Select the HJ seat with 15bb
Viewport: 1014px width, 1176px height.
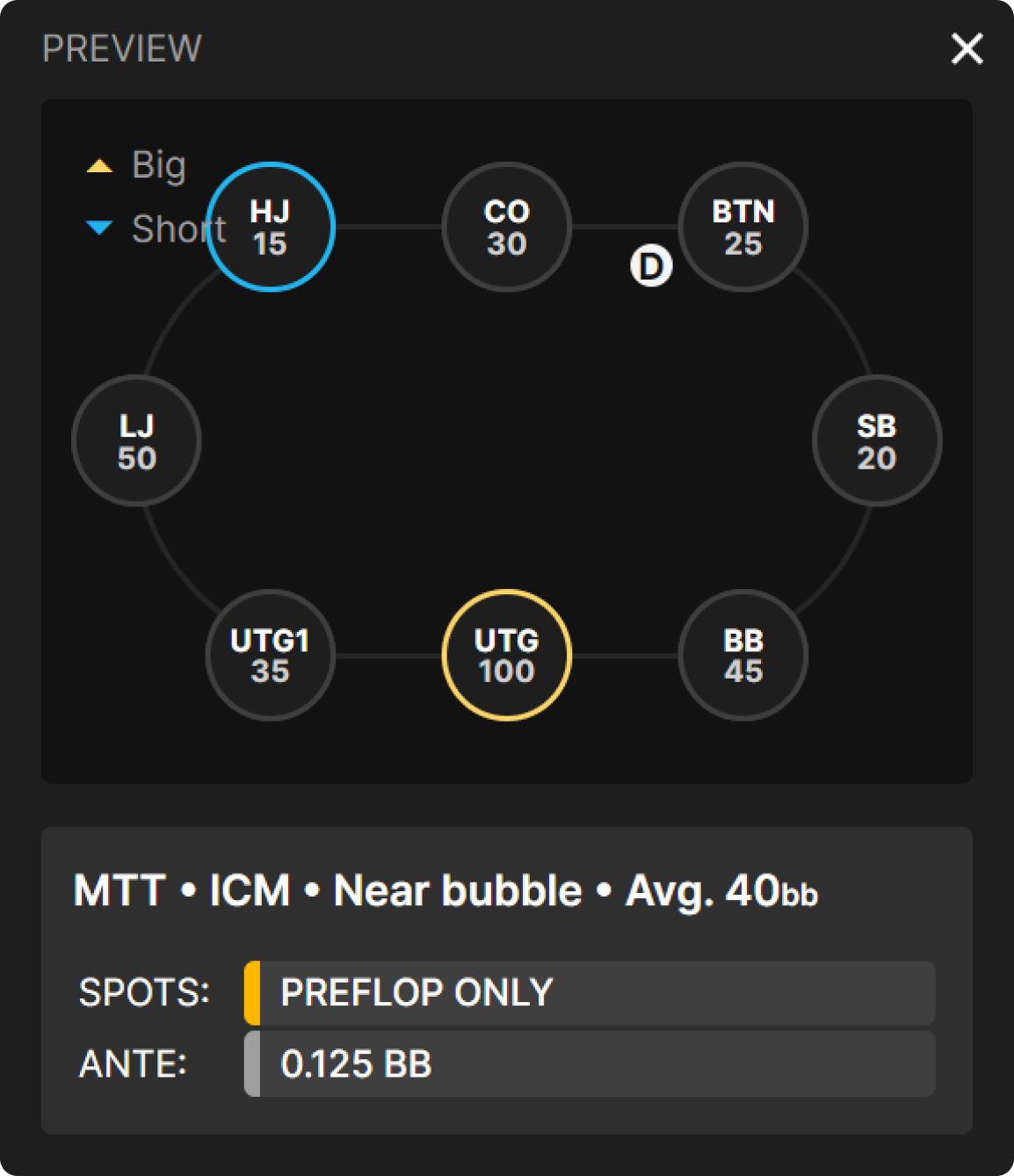[x=271, y=227]
